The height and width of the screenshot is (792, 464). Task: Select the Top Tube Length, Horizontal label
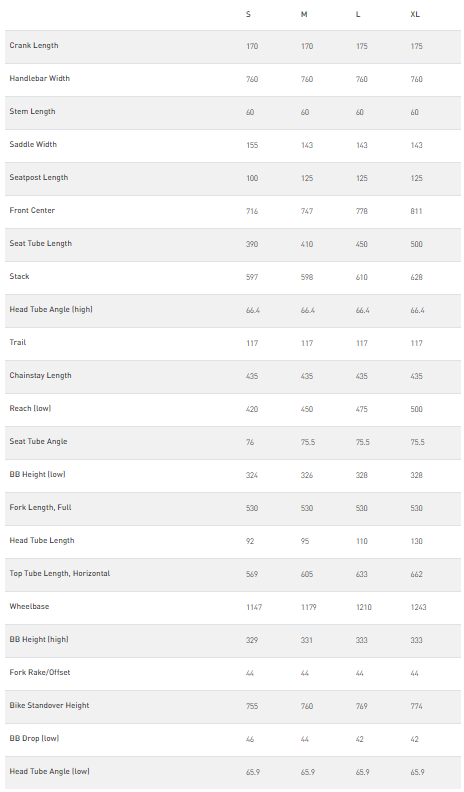point(60,573)
